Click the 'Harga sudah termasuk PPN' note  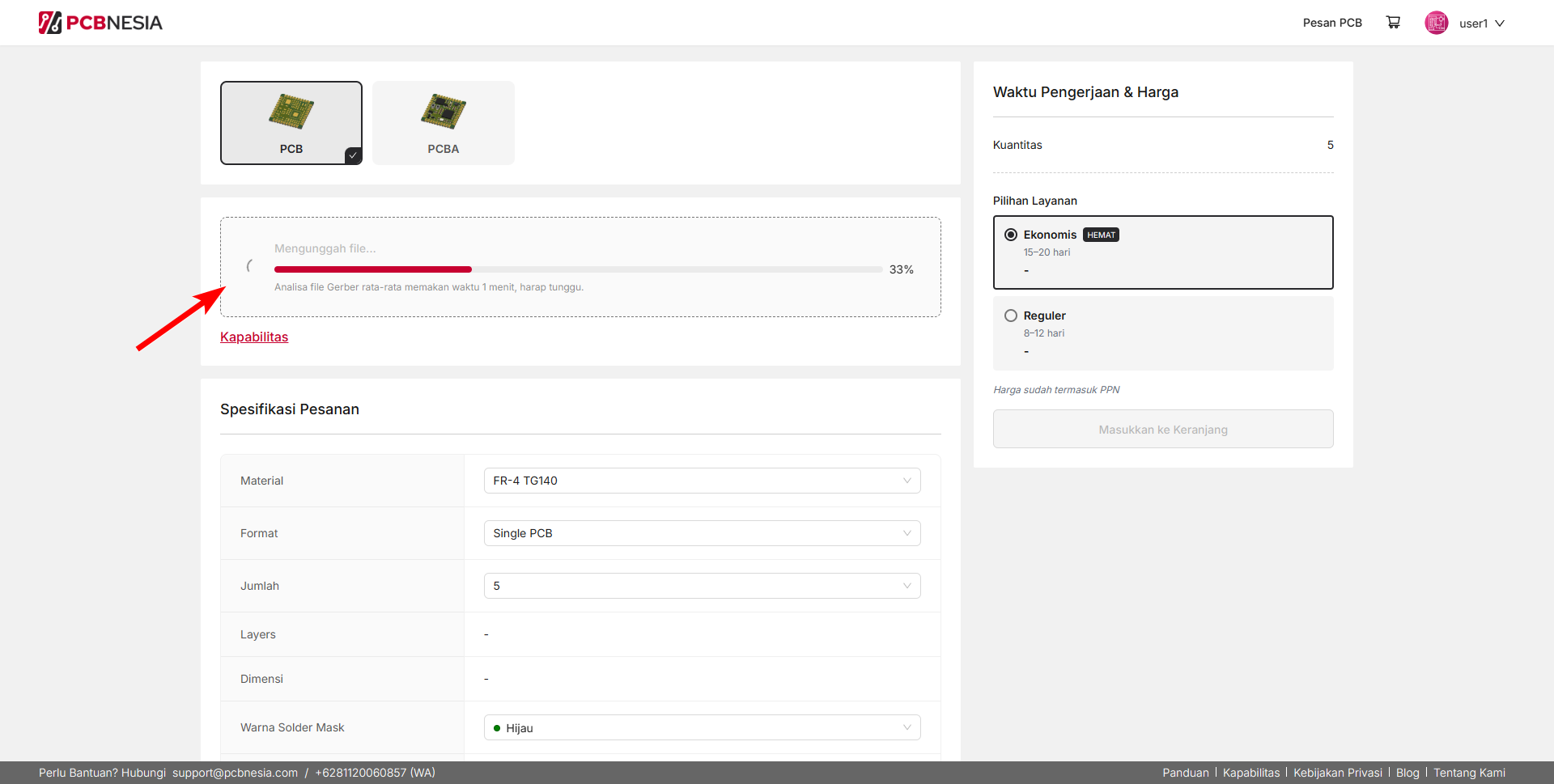[1056, 390]
